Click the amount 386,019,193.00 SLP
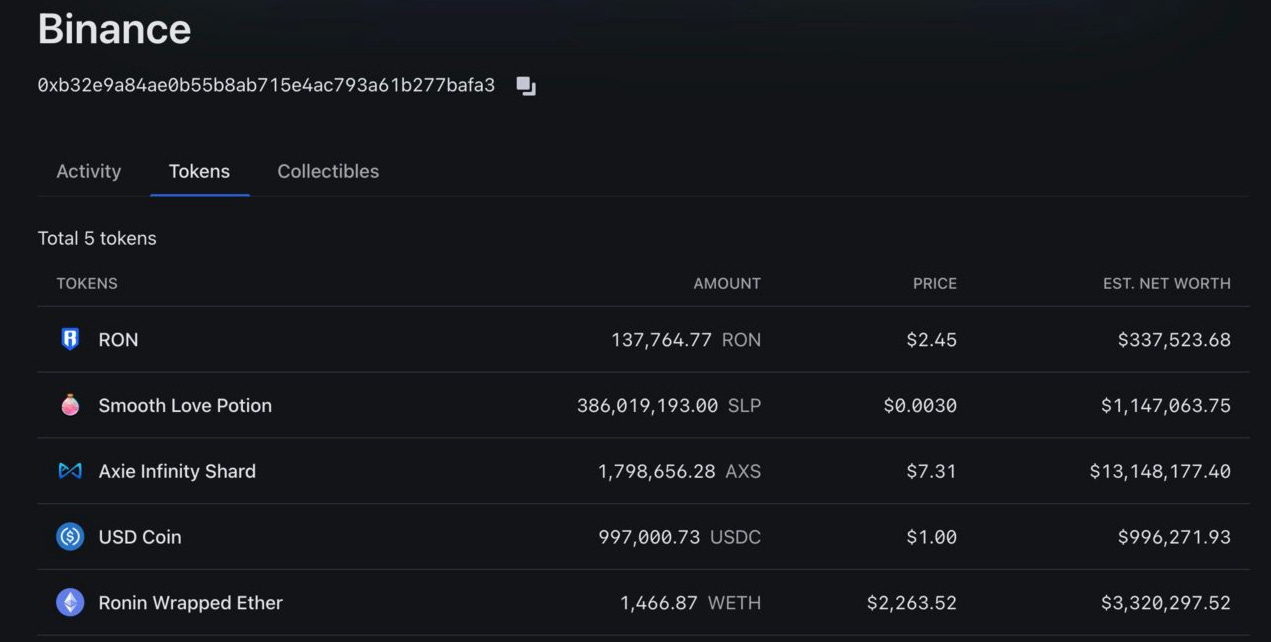The height and width of the screenshot is (642, 1271). pyautogui.click(x=669, y=405)
